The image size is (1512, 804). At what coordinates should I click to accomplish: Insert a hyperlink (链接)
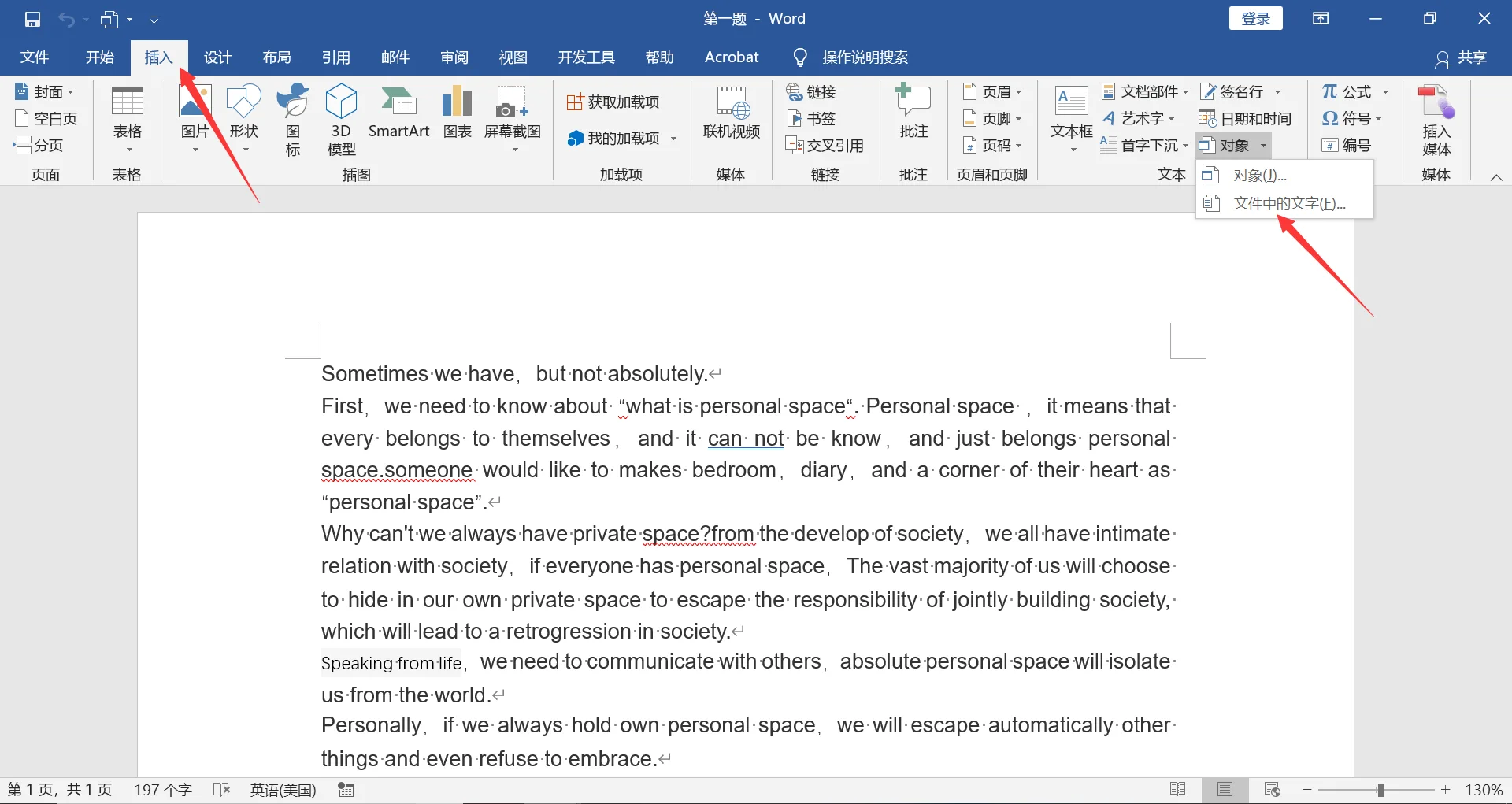(x=811, y=91)
